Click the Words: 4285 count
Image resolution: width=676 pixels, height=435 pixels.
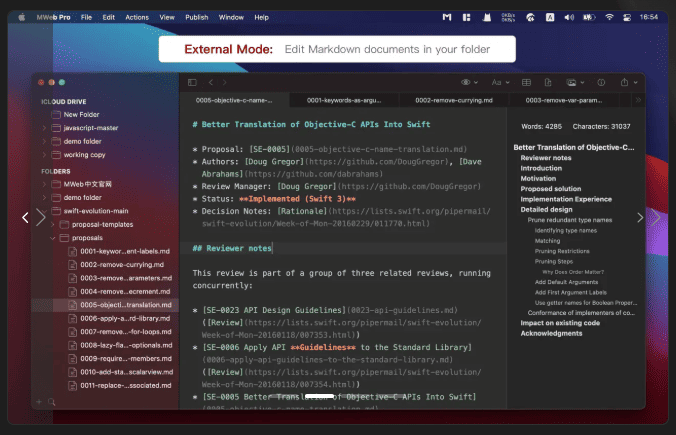click(541, 126)
